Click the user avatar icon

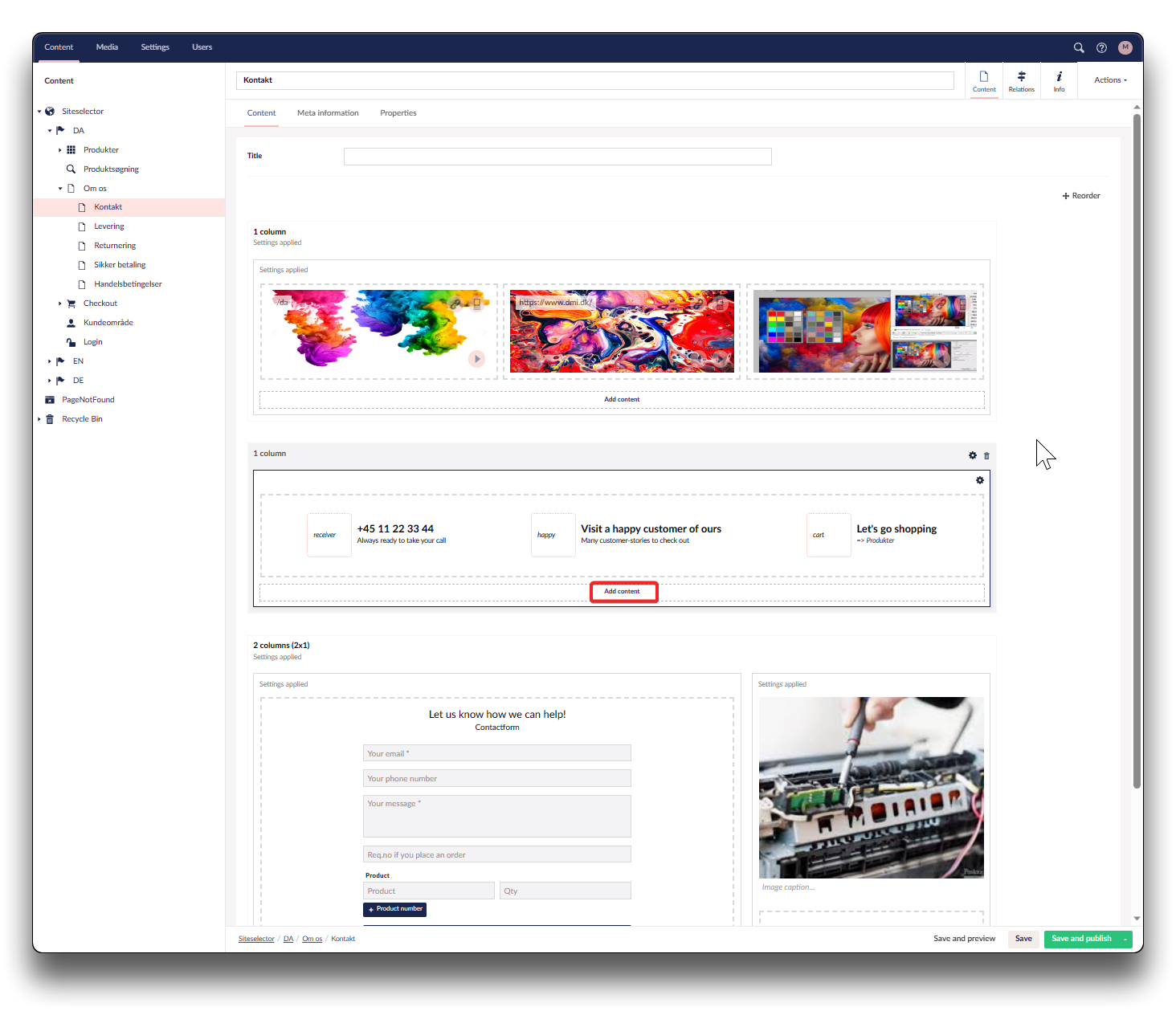coord(1125,47)
